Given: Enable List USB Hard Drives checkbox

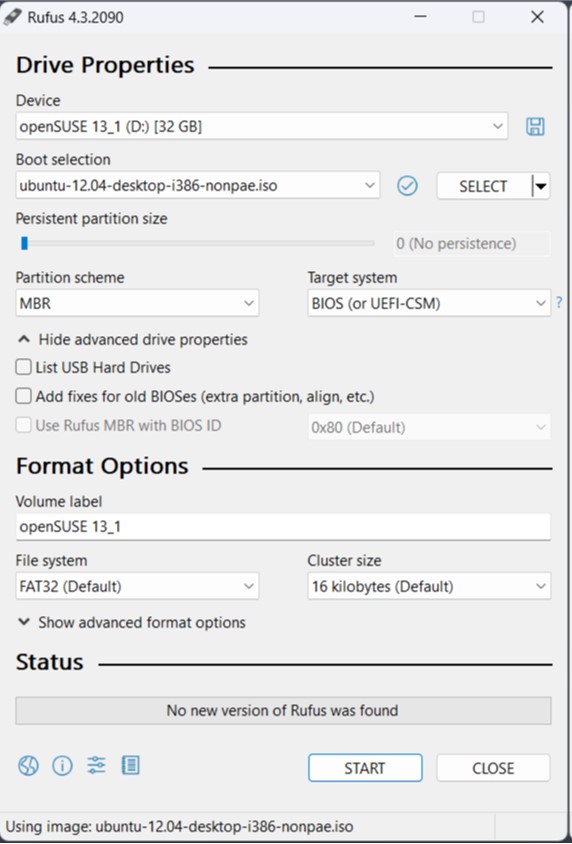Looking at the screenshot, I should 23,367.
